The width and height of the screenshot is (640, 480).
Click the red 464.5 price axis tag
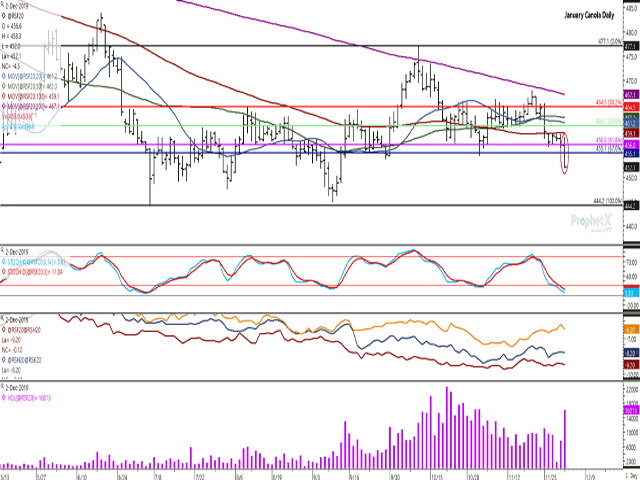point(631,107)
